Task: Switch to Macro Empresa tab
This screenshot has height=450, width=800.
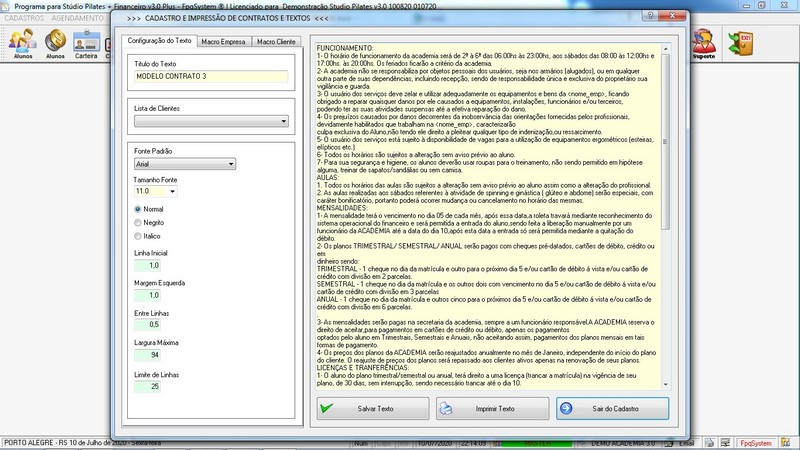Action: click(223, 41)
